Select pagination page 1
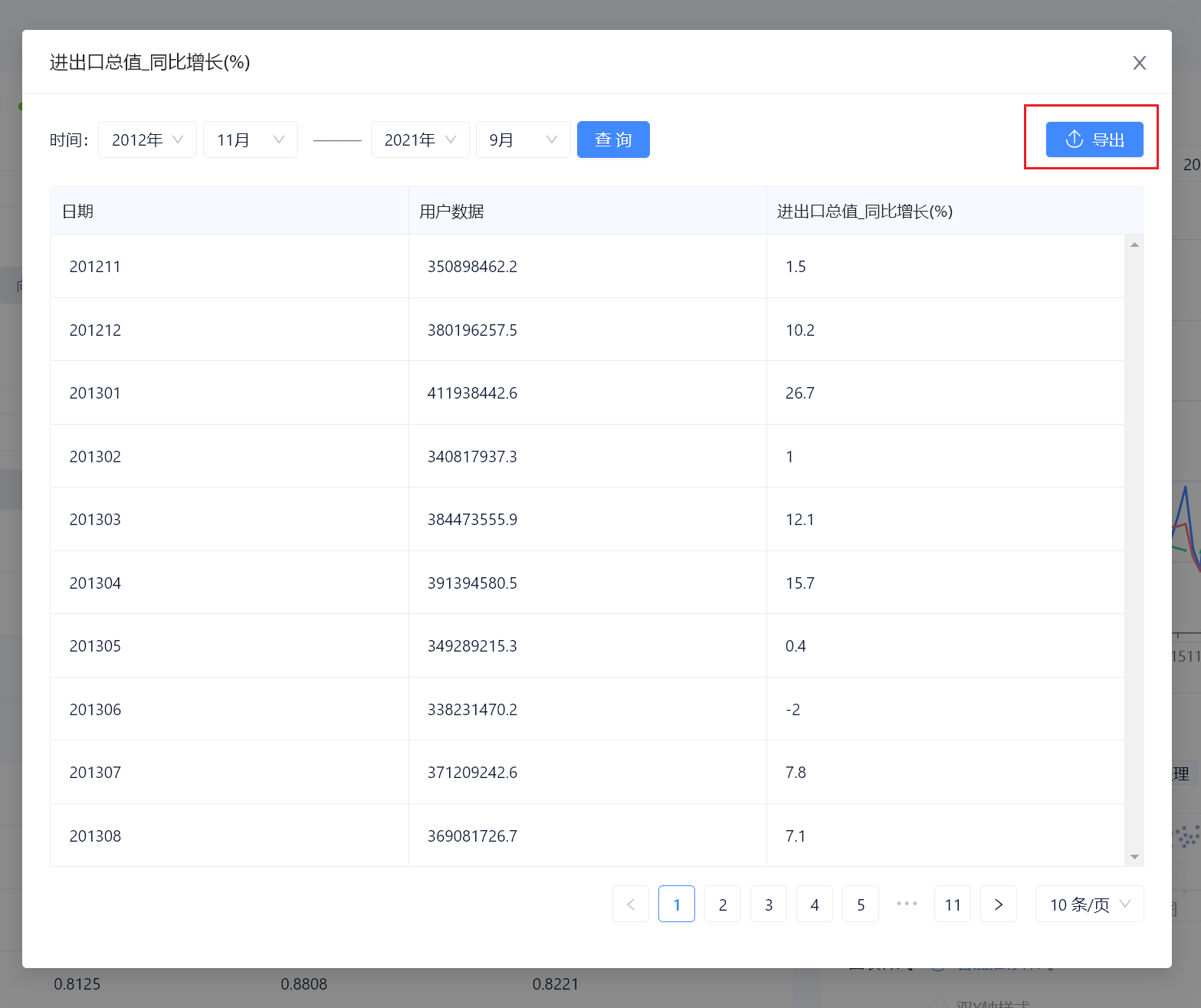1201x1008 pixels. (677, 905)
